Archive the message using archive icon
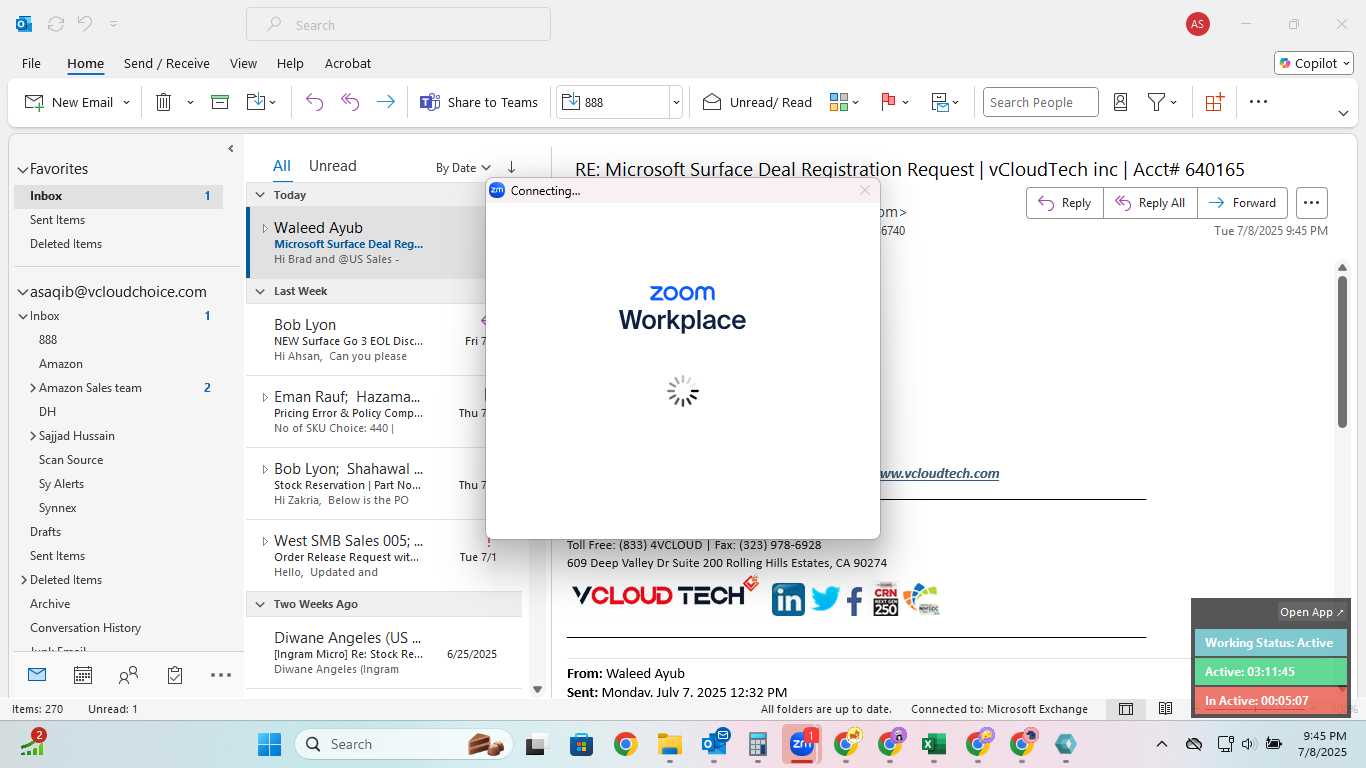 [x=220, y=102]
